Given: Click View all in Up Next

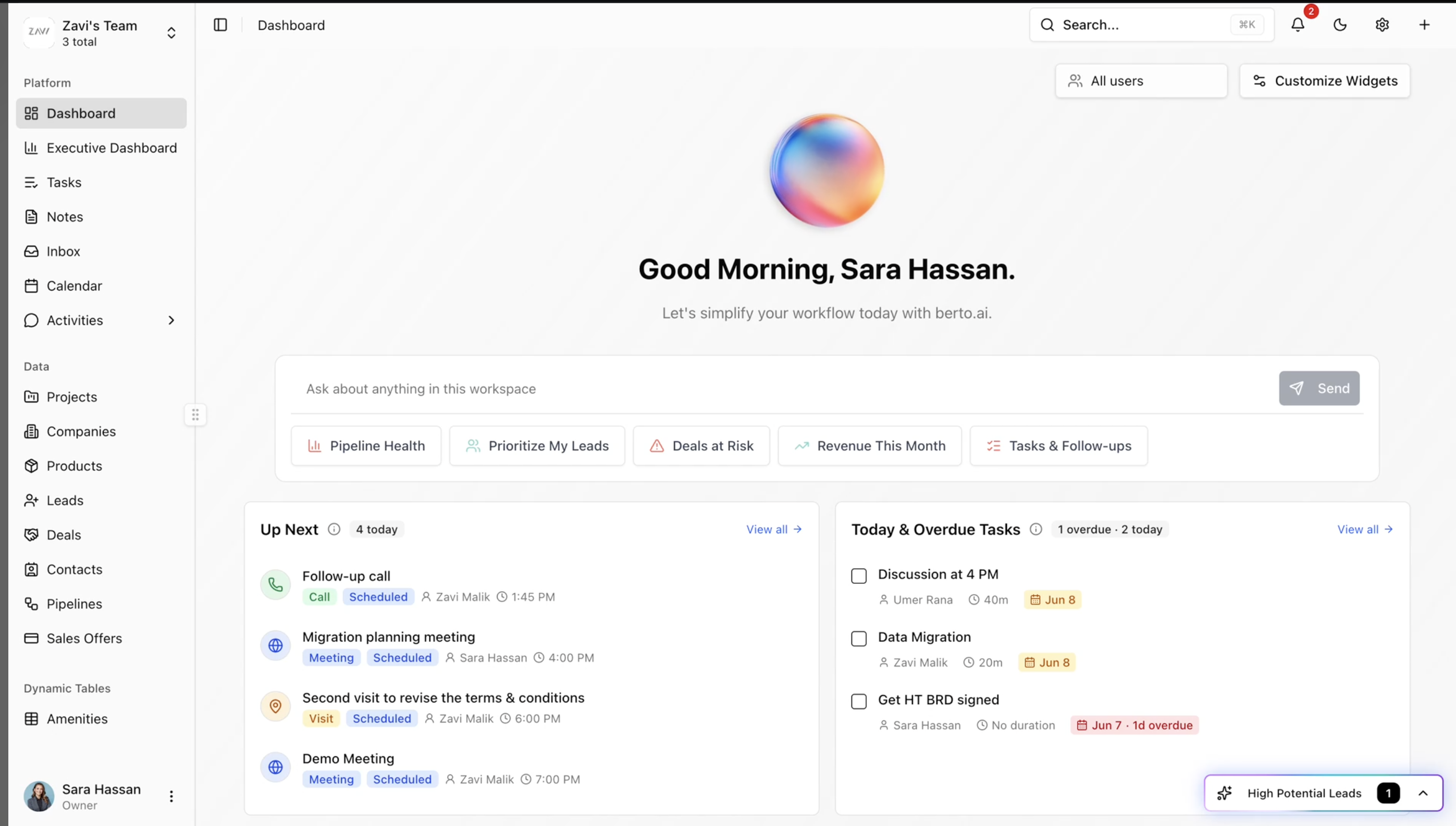Looking at the screenshot, I should (x=774, y=530).
